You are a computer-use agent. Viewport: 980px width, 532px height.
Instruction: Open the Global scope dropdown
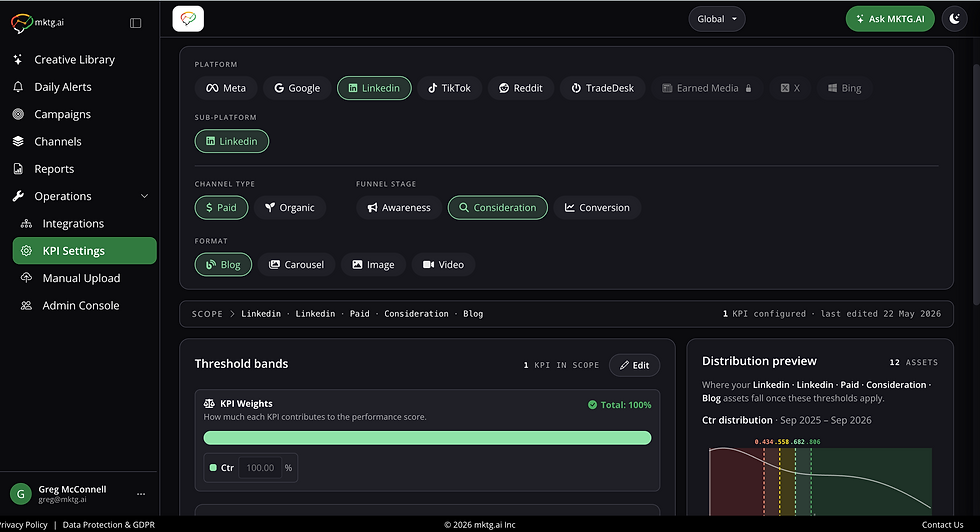click(717, 19)
